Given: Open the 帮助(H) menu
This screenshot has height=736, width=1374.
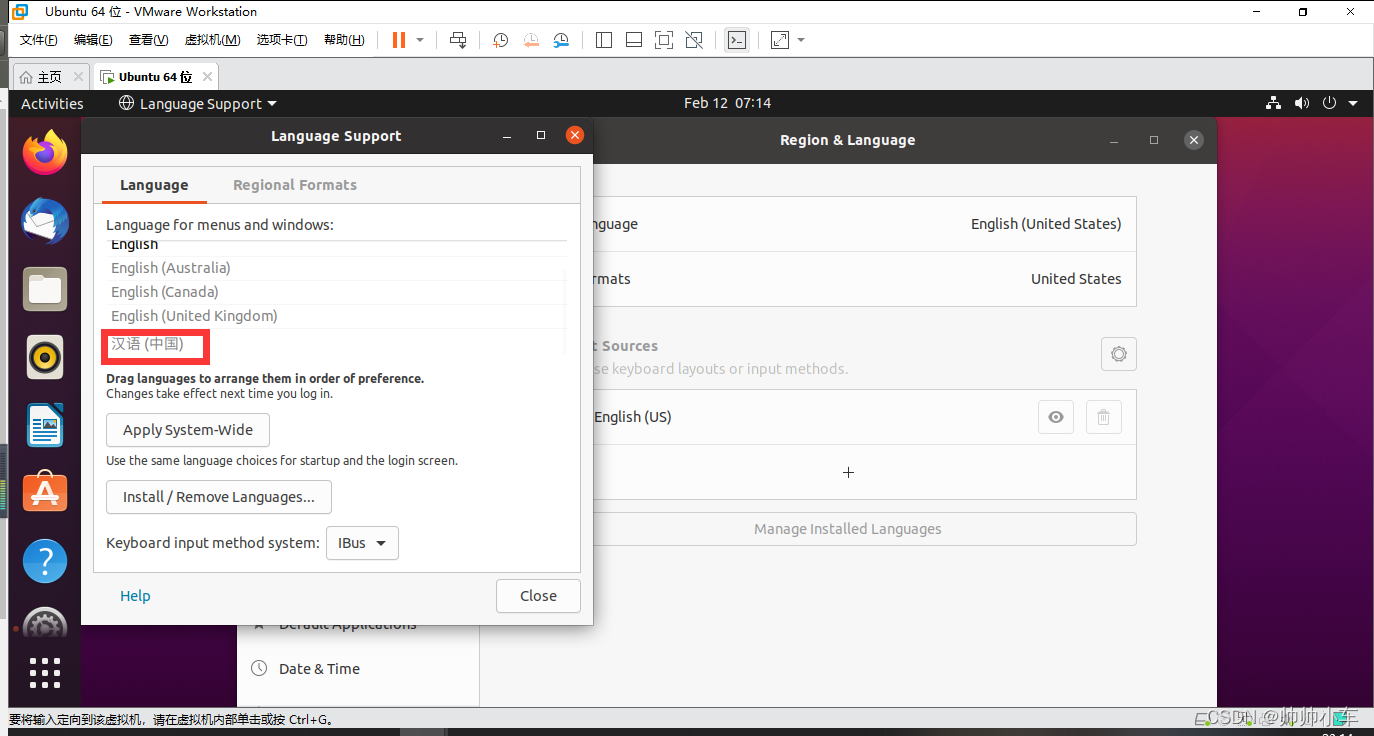Looking at the screenshot, I should coord(344,40).
